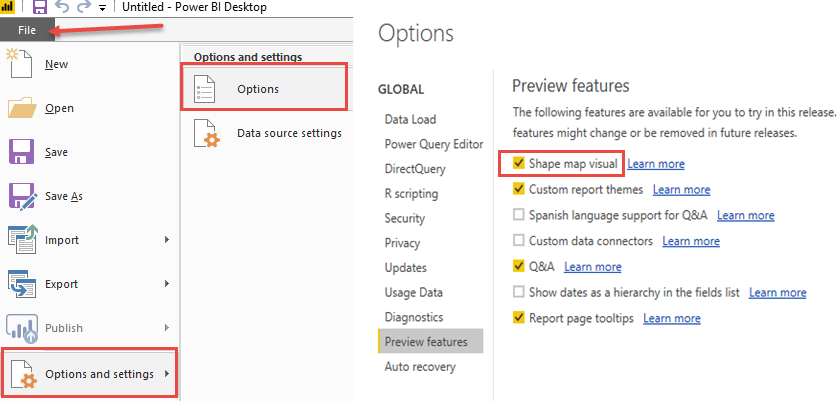Toggle Show dates as a hierarchy checkbox
Image resolution: width=838 pixels, height=401 pixels.
tap(518, 293)
